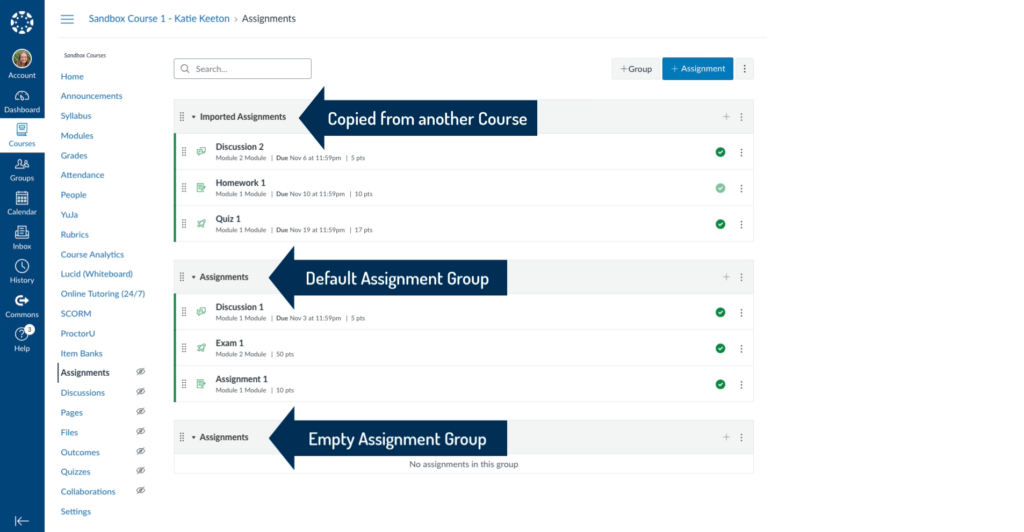Toggle published status of Exam 1
Screen dimensions: 1024x532
point(720,348)
